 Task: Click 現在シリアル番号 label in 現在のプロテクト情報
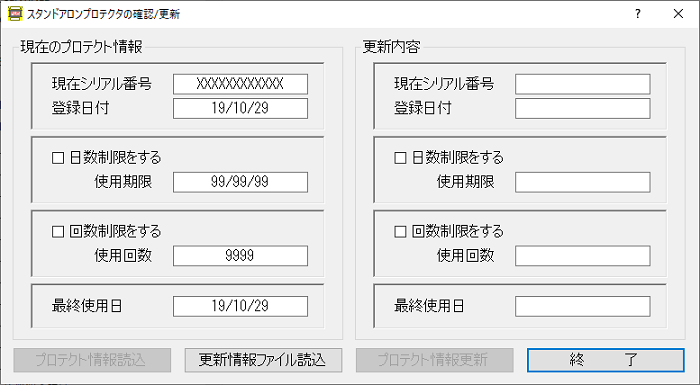102,84
